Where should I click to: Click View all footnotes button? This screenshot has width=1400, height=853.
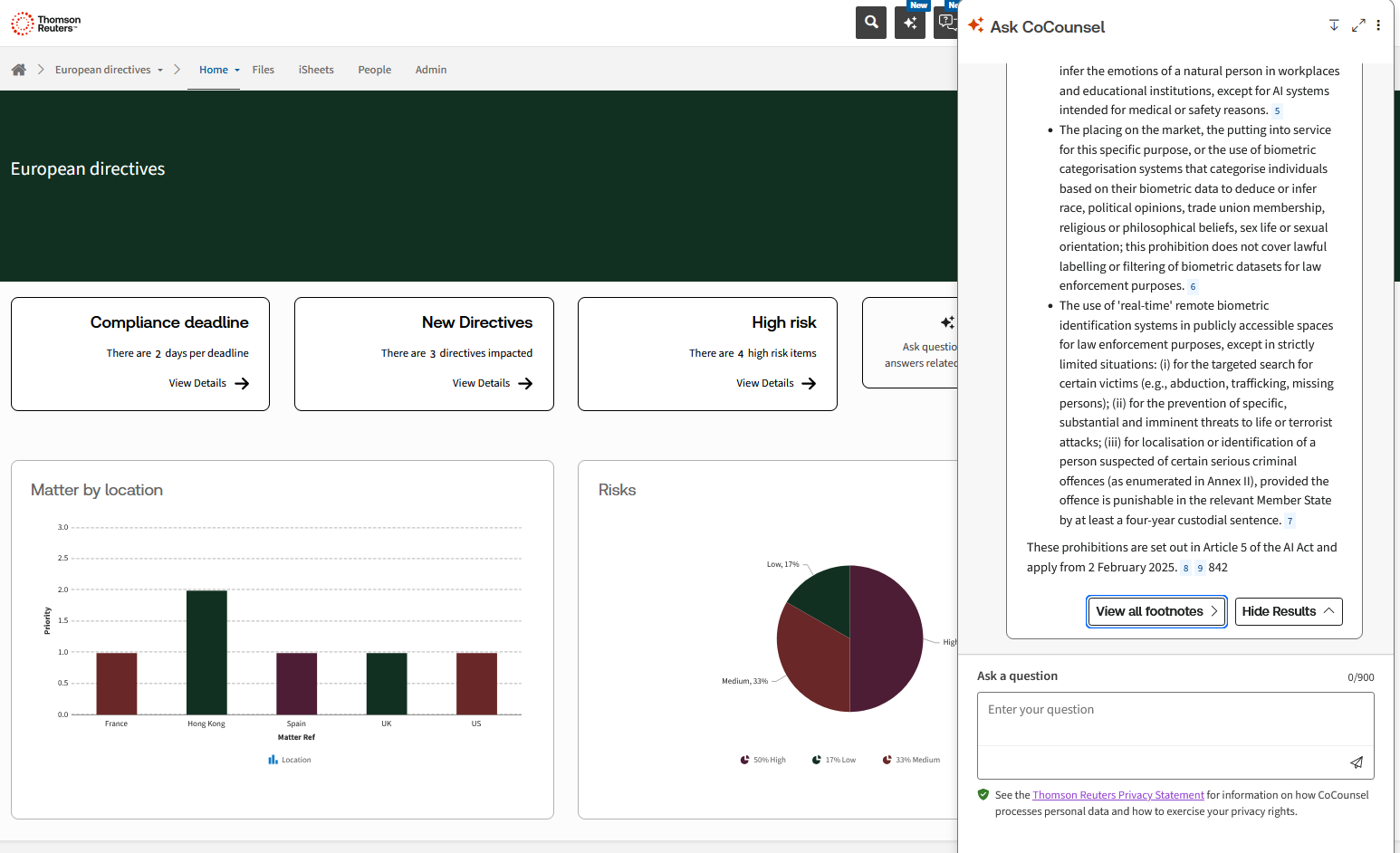(1156, 611)
